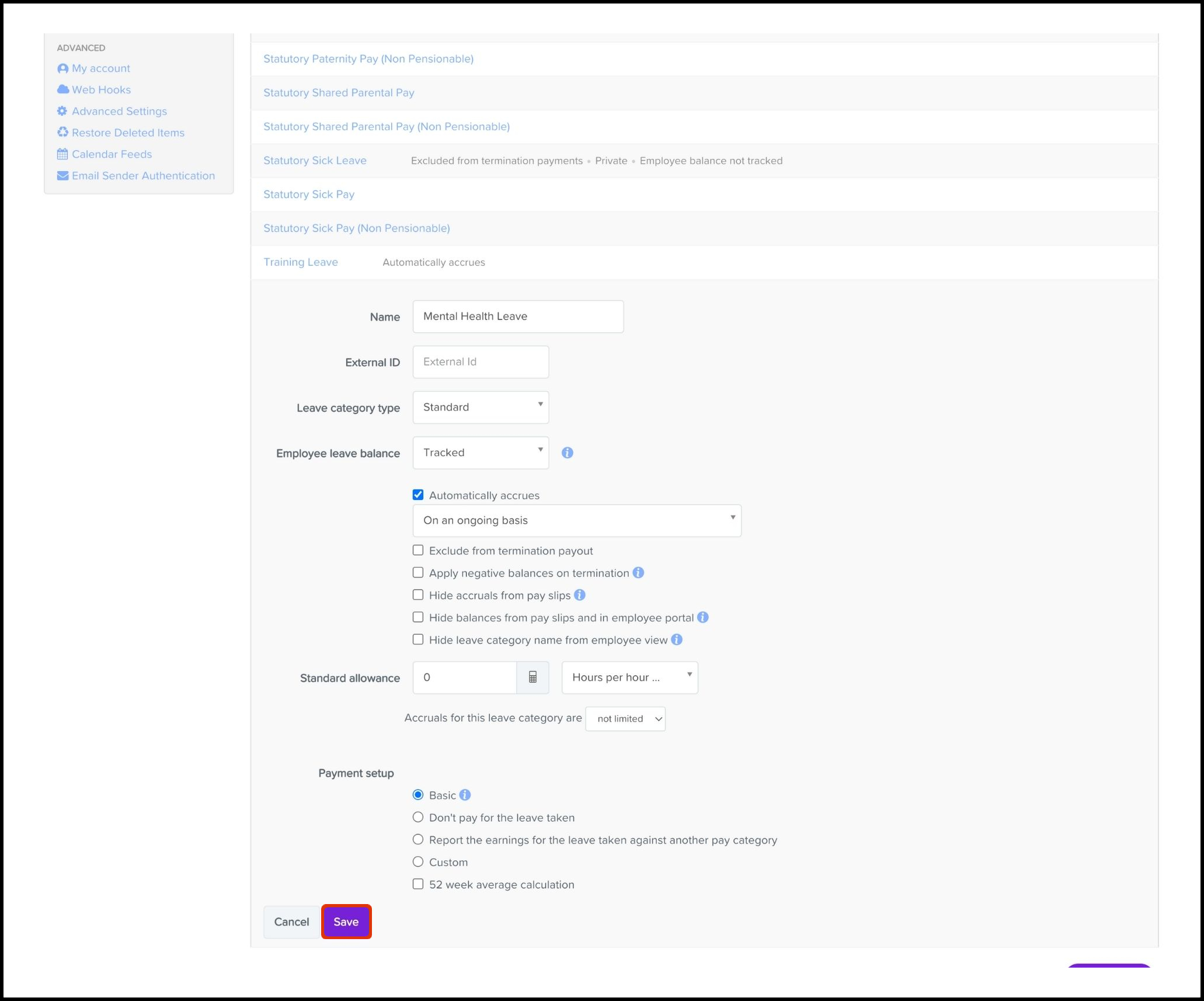Uncheck the Automatically accrues checkbox
The height and width of the screenshot is (1001, 1204).
(418, 495)
